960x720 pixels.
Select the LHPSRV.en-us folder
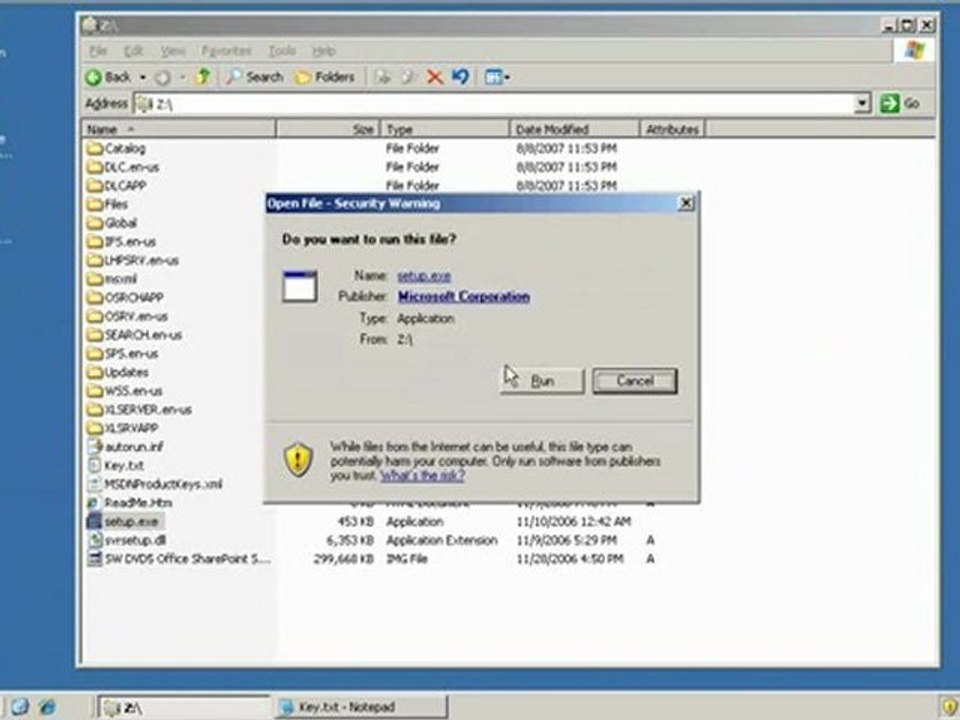tap(133, 261)
